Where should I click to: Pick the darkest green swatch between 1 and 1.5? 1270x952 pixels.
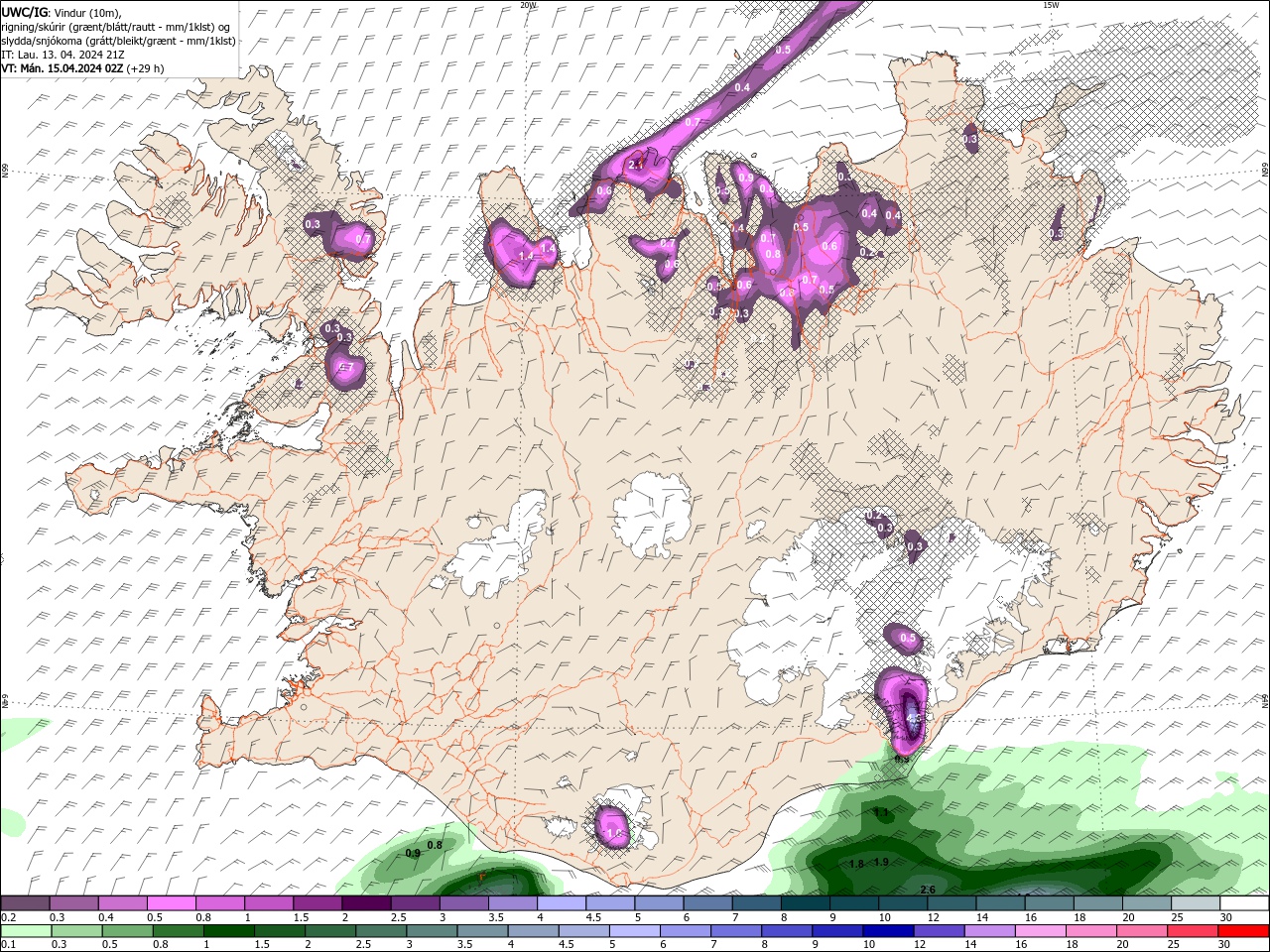tap(228, 930)
